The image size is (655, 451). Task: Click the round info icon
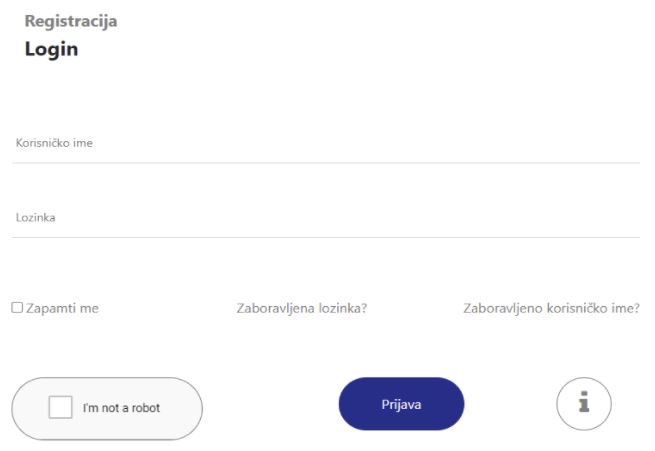coord(584,403)
